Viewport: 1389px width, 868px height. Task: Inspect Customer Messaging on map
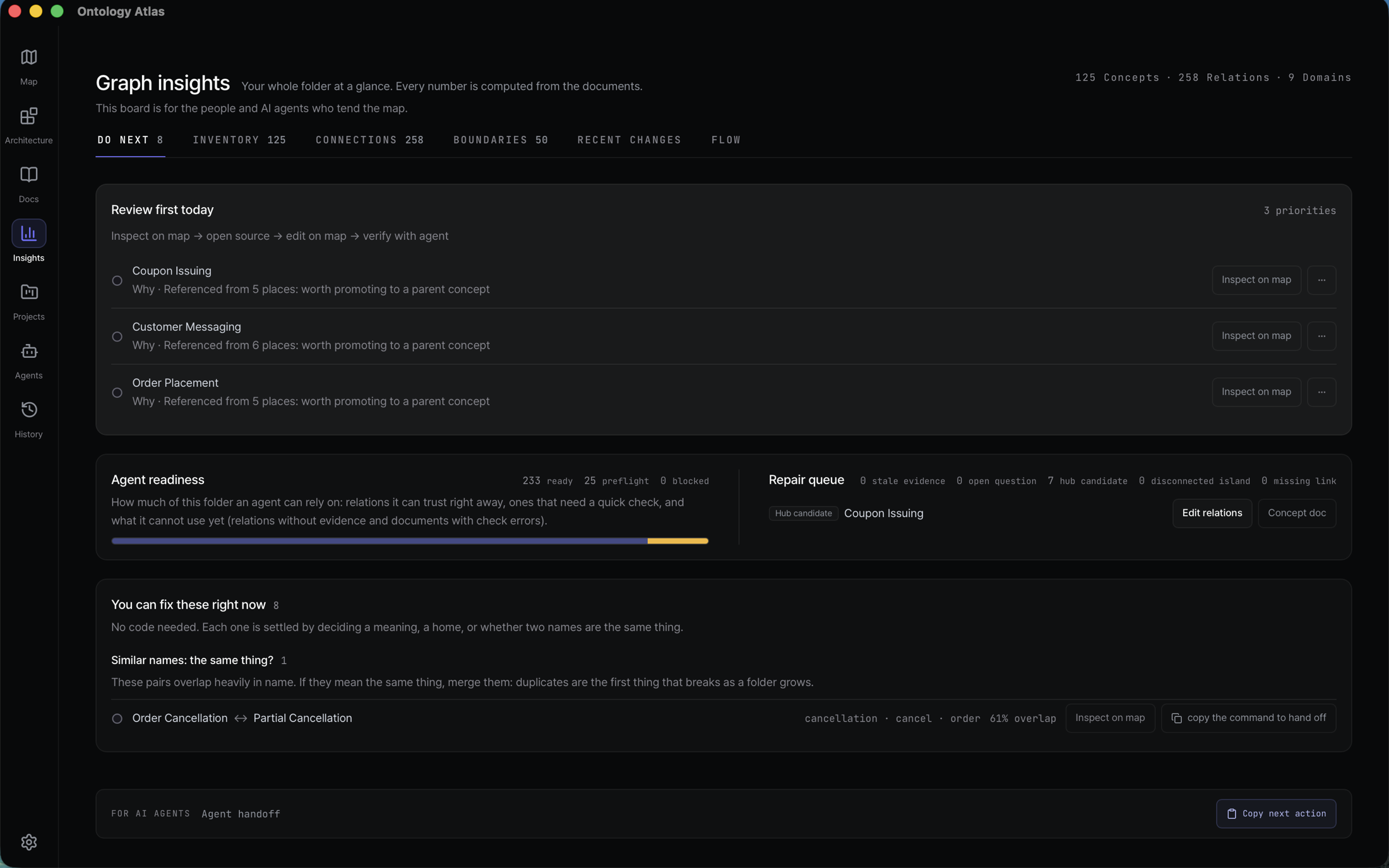[1256, 336]
